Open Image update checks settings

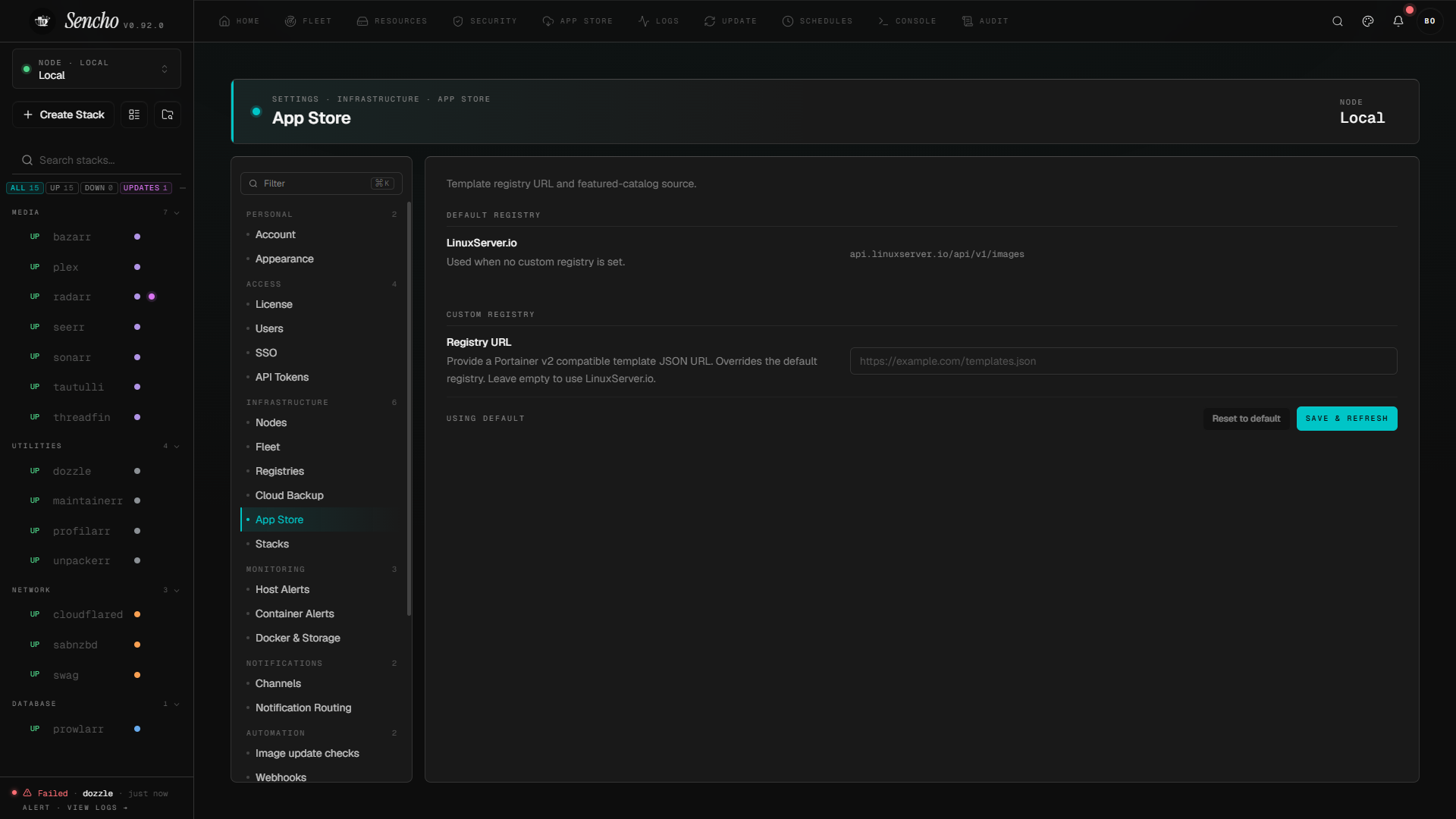click(x=322, y=754)
